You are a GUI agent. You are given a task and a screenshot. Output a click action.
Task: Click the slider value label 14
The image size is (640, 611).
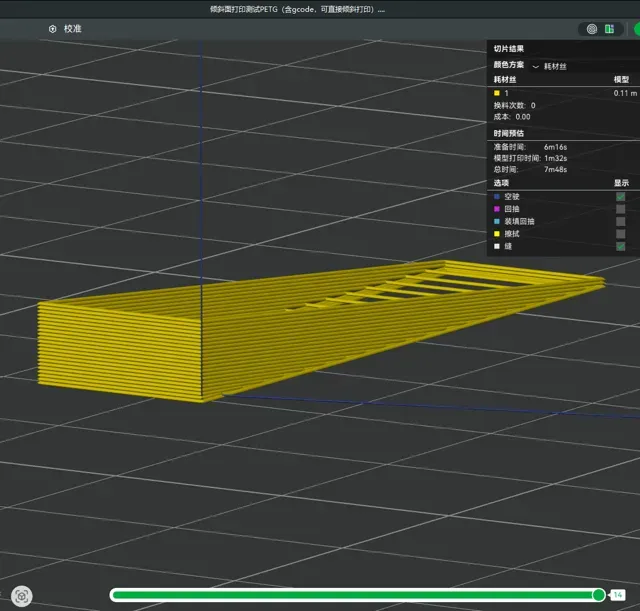pos(618,595)
